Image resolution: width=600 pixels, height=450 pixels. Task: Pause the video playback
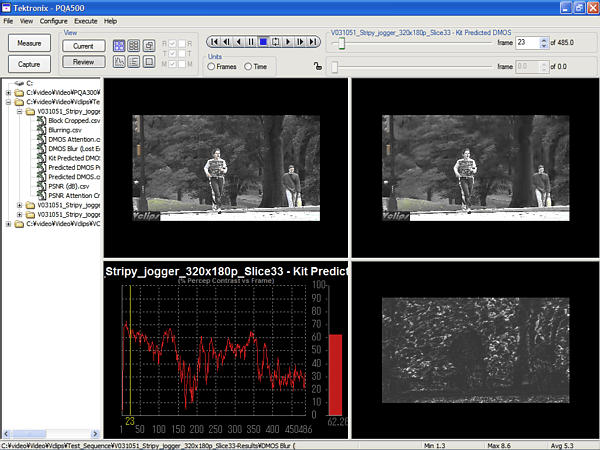(x=251, y=42)
